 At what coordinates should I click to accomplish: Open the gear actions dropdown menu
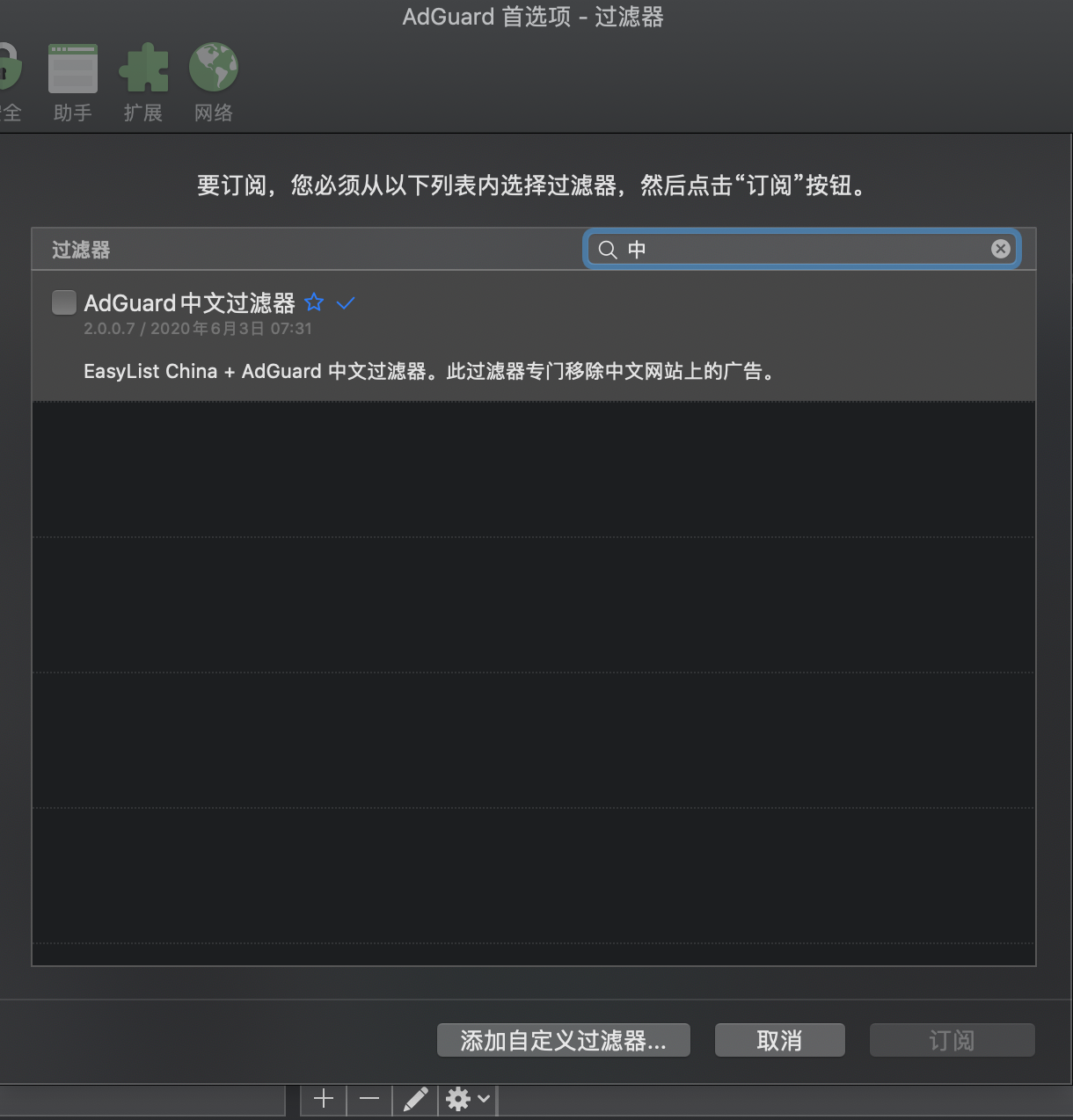tap(468, 1099)
